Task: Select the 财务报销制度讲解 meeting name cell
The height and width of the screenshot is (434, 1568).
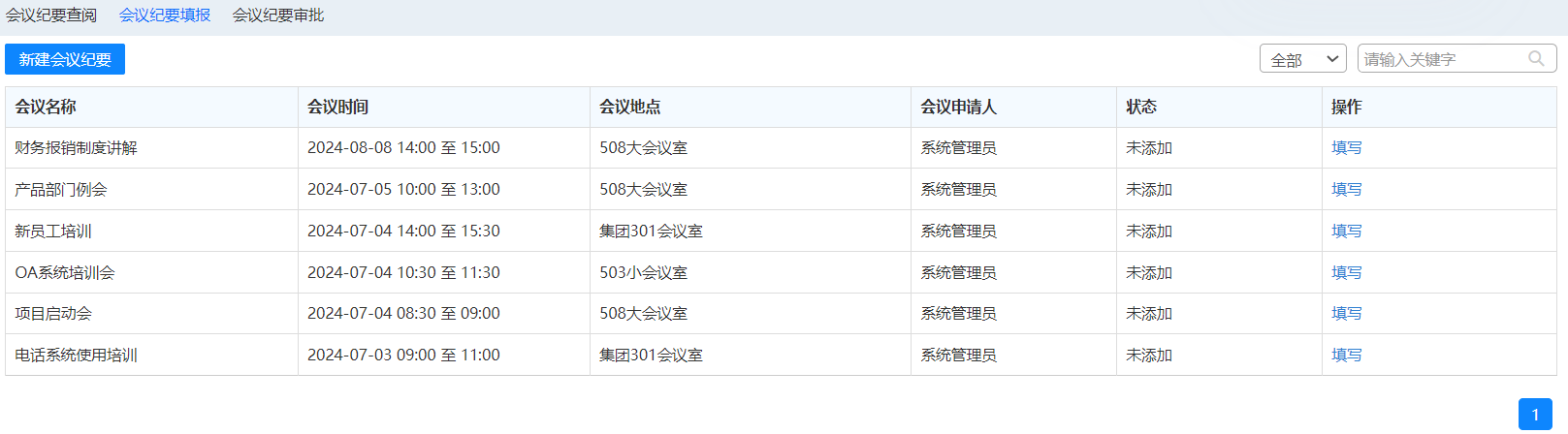Action: (x=76, y=148)
